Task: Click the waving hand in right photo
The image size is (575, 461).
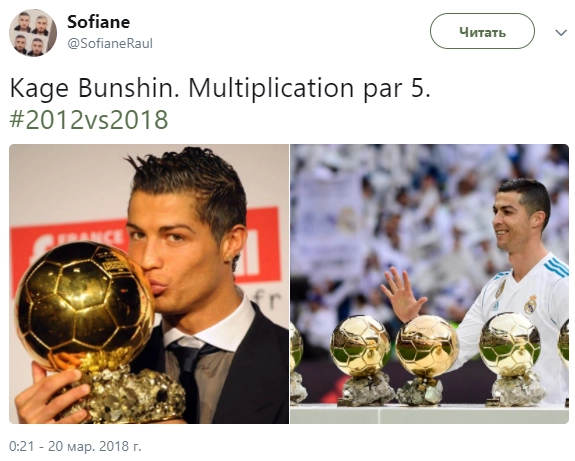Action: click(x=403, y=294)
